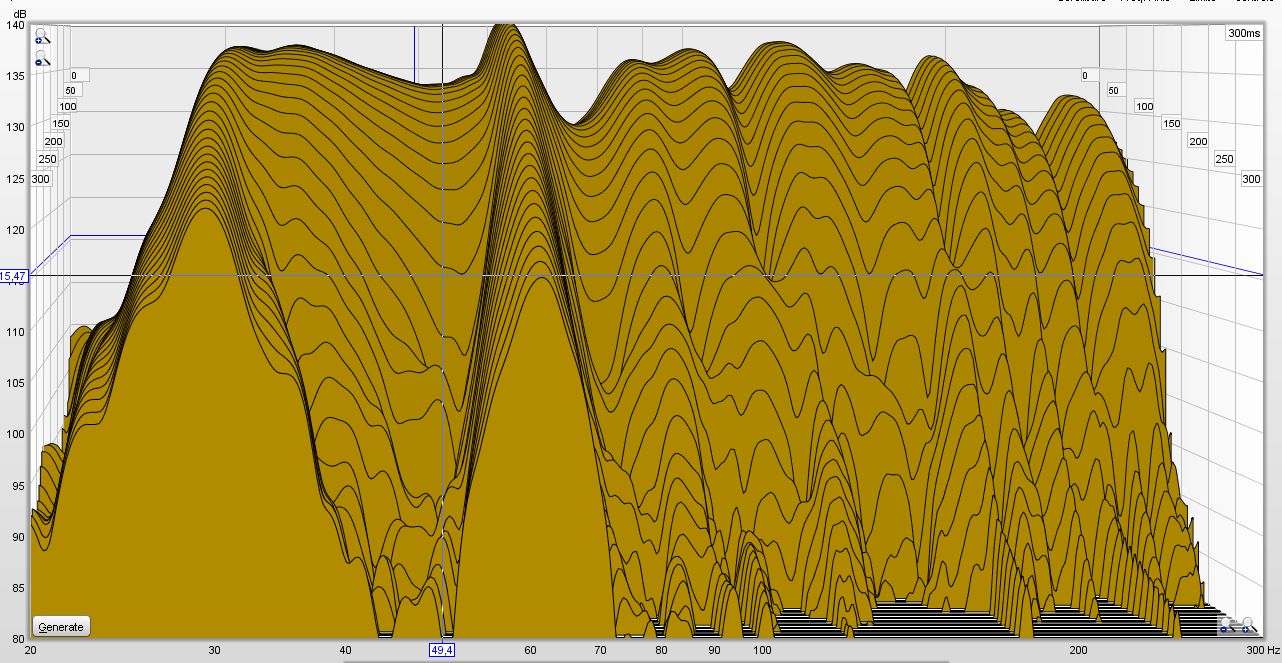
Task: Click the horizontal scrollbar below the frequency axis
Action: [645, 660]
